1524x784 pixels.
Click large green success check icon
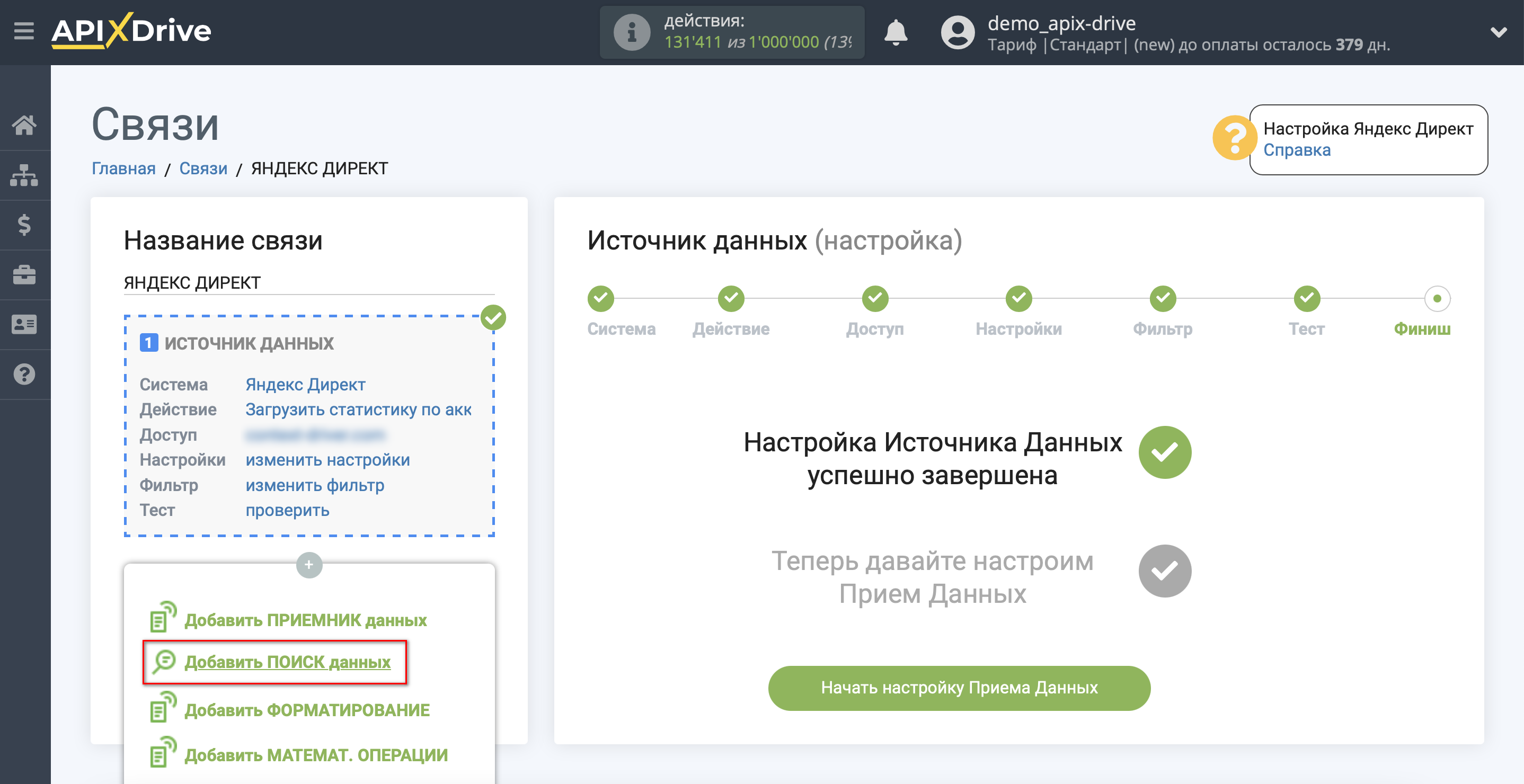coord(1165,452)
